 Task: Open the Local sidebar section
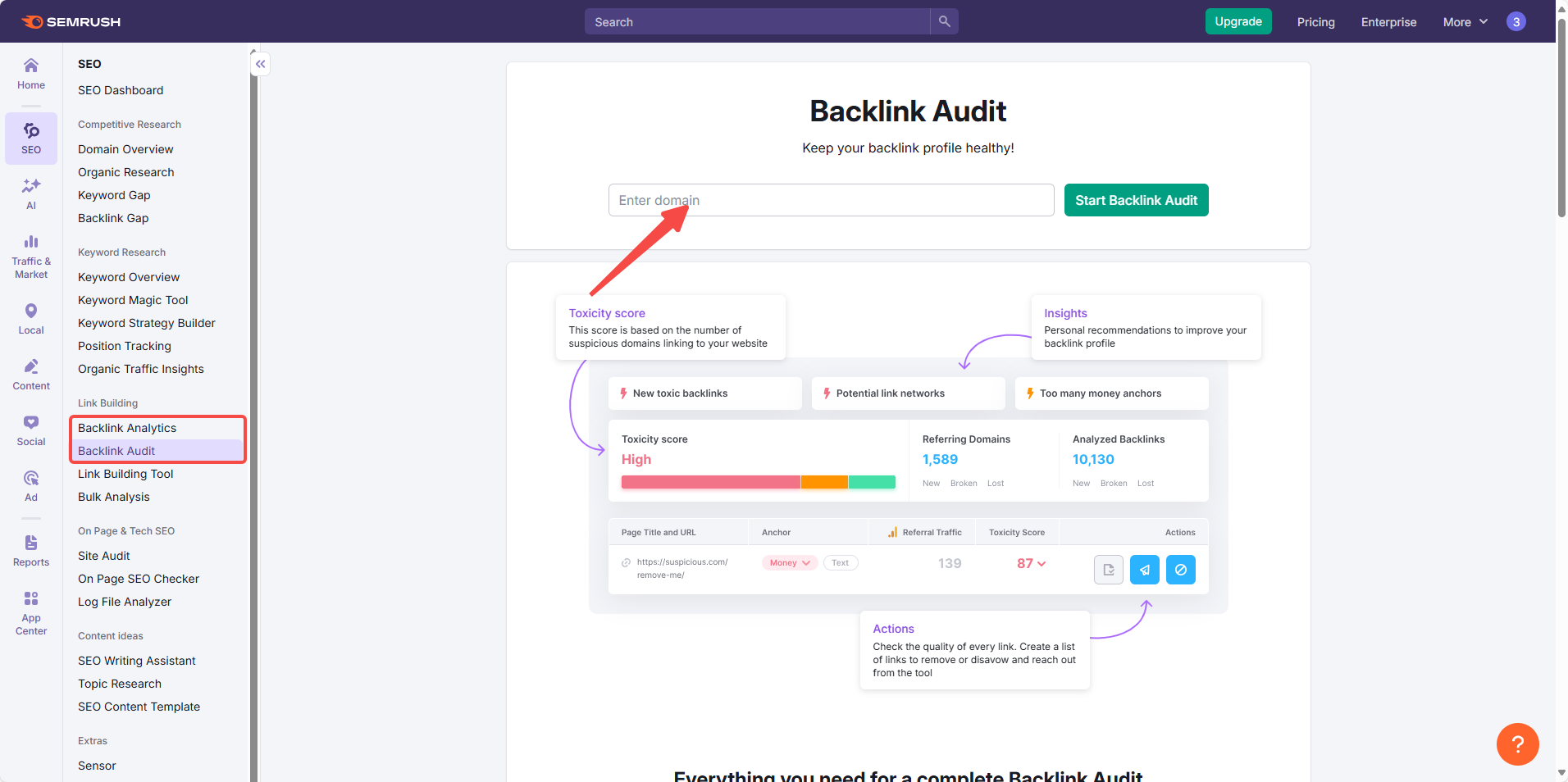31,319
